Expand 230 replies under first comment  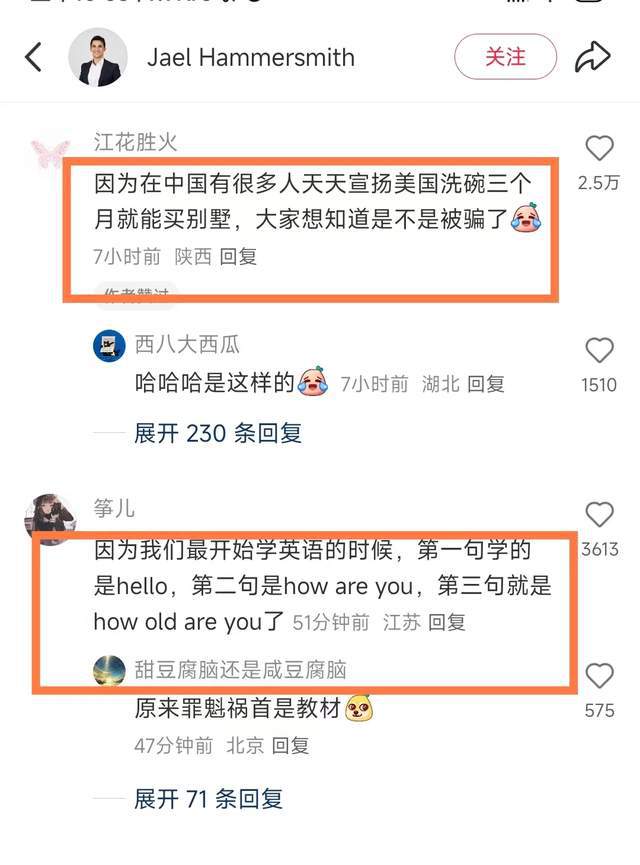coord(218,433)
